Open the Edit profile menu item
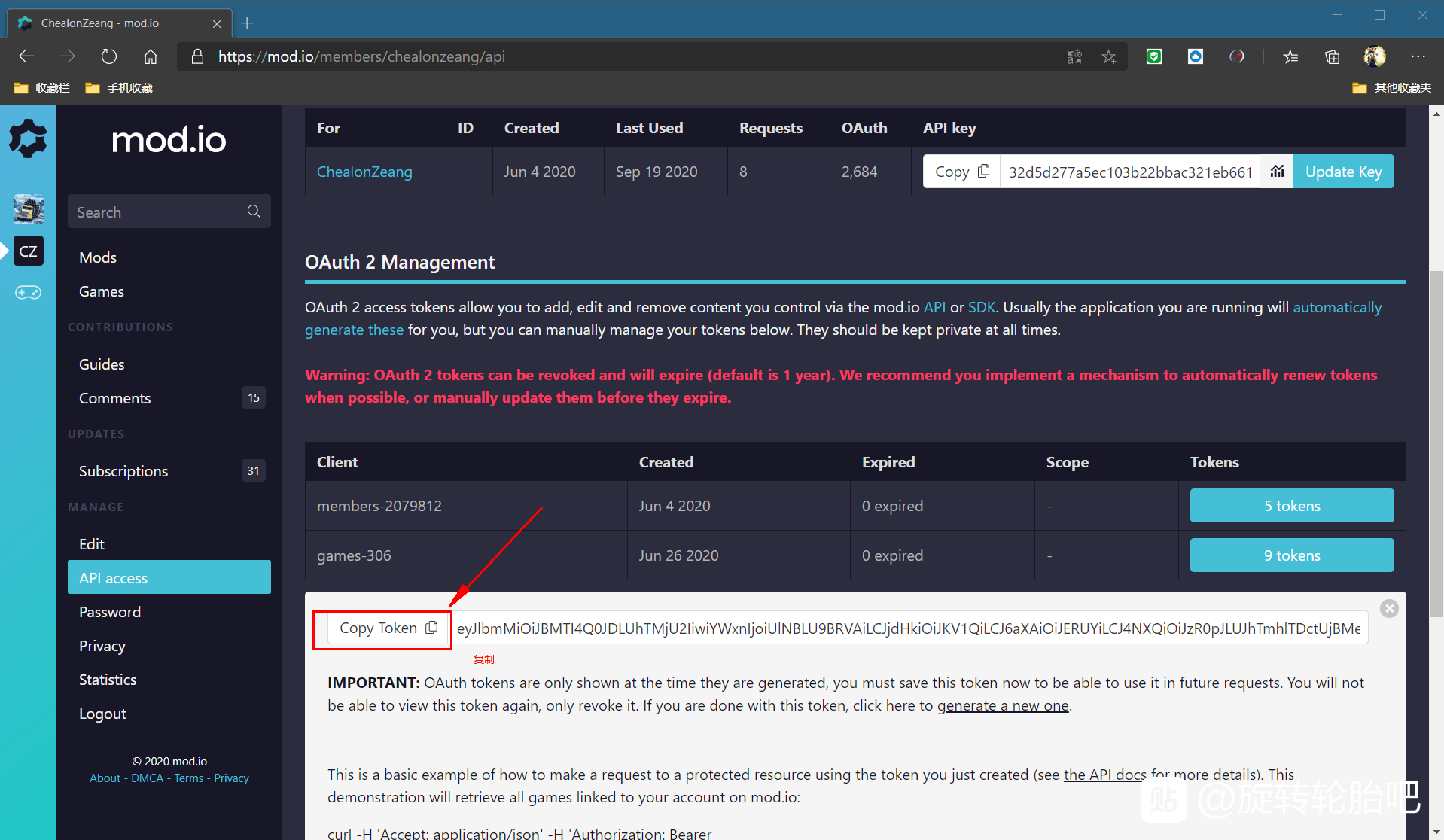Screen dimensions: 1444x840 click(x=92, y=544)
